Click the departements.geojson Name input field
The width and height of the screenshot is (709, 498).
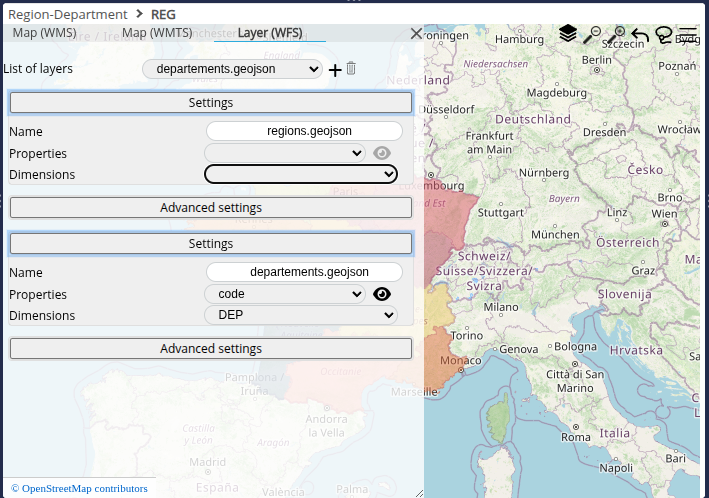(304, 272)
